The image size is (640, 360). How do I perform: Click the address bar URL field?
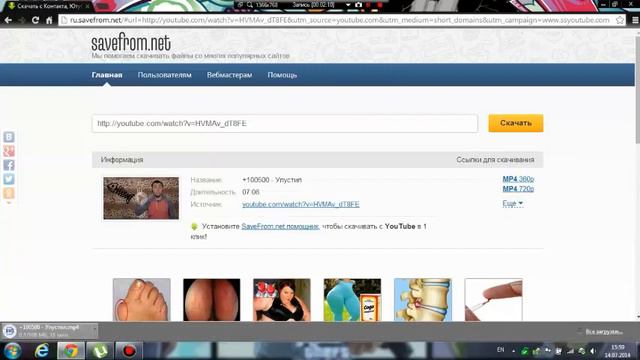[x=339, y=20]
